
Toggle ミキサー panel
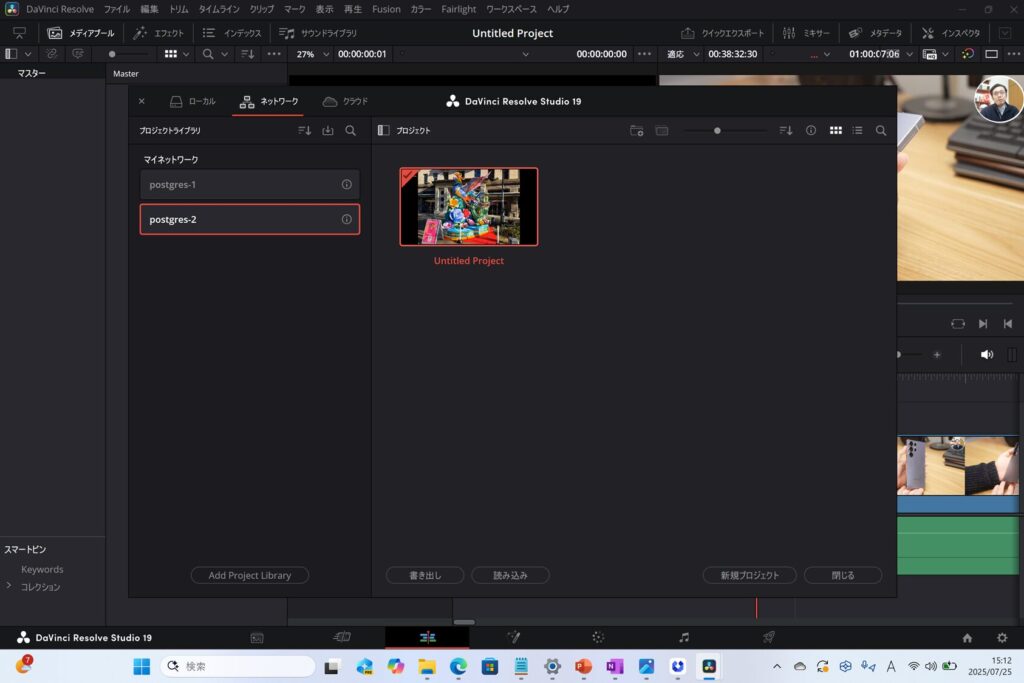click(x=806, y=33)
